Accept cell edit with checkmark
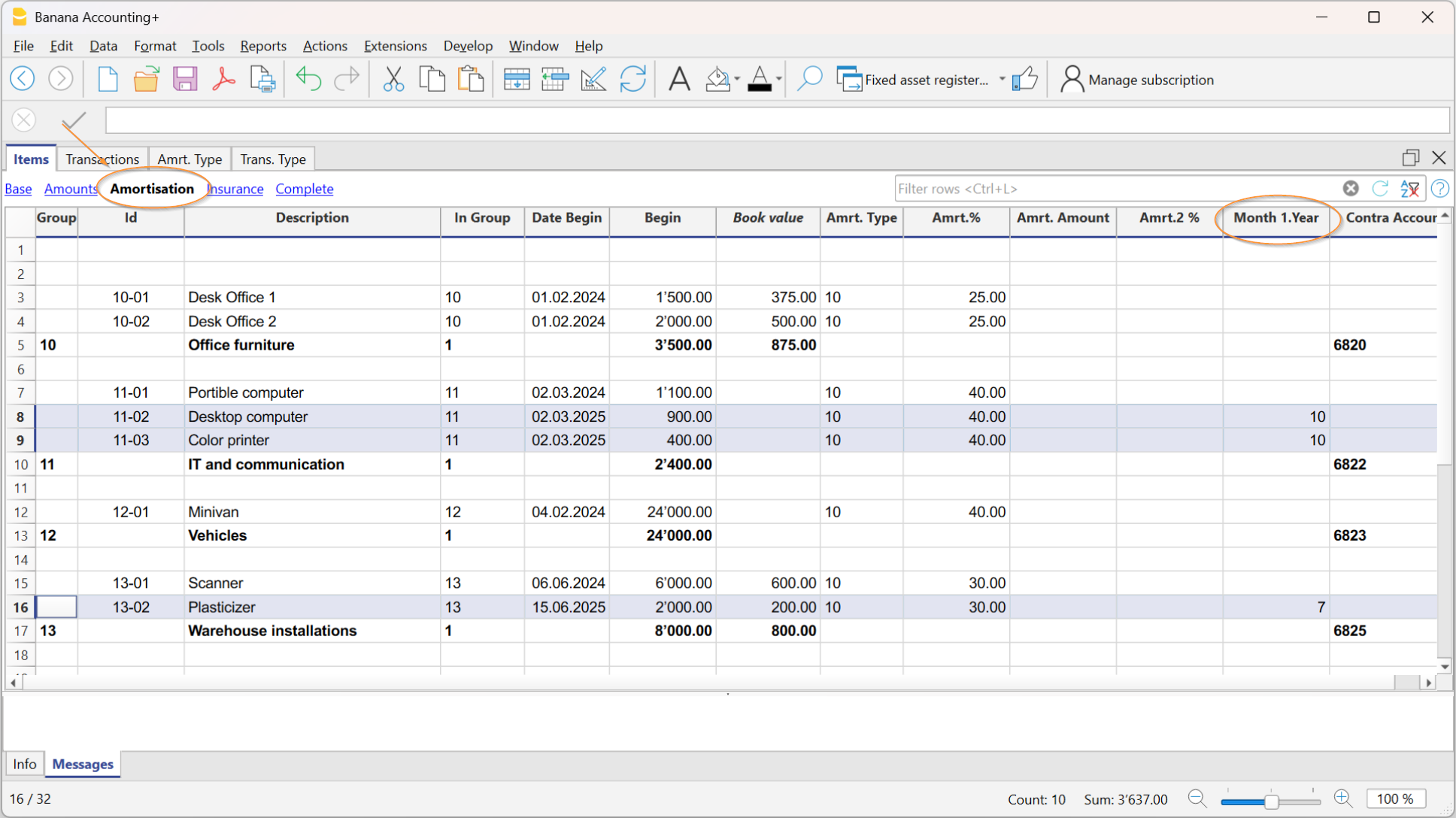 (74, 120)
